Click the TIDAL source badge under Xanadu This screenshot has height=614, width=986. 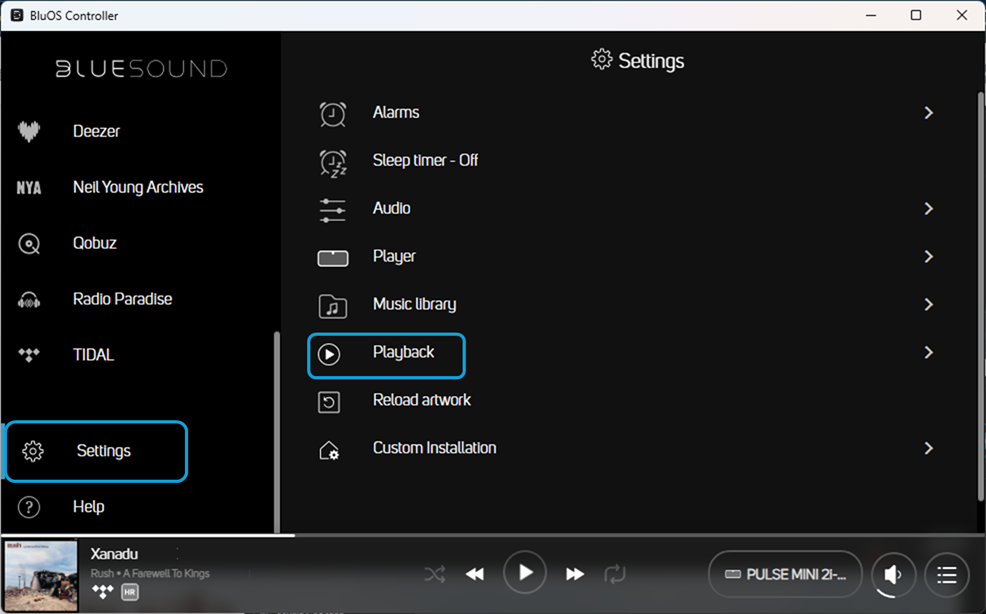tap(102, 591)
